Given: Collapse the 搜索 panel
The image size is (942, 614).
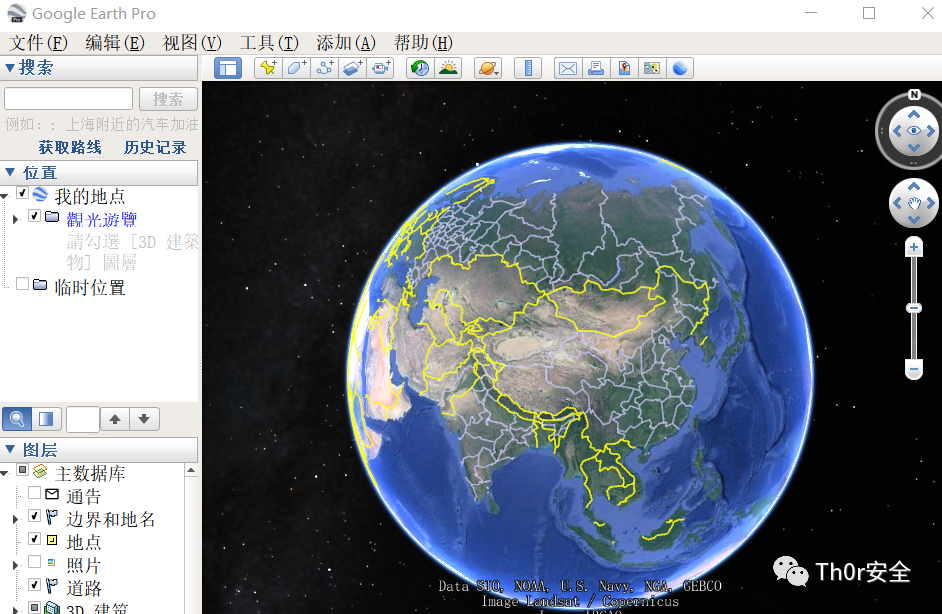Looking at the screenshot, I should coord(10,68).
